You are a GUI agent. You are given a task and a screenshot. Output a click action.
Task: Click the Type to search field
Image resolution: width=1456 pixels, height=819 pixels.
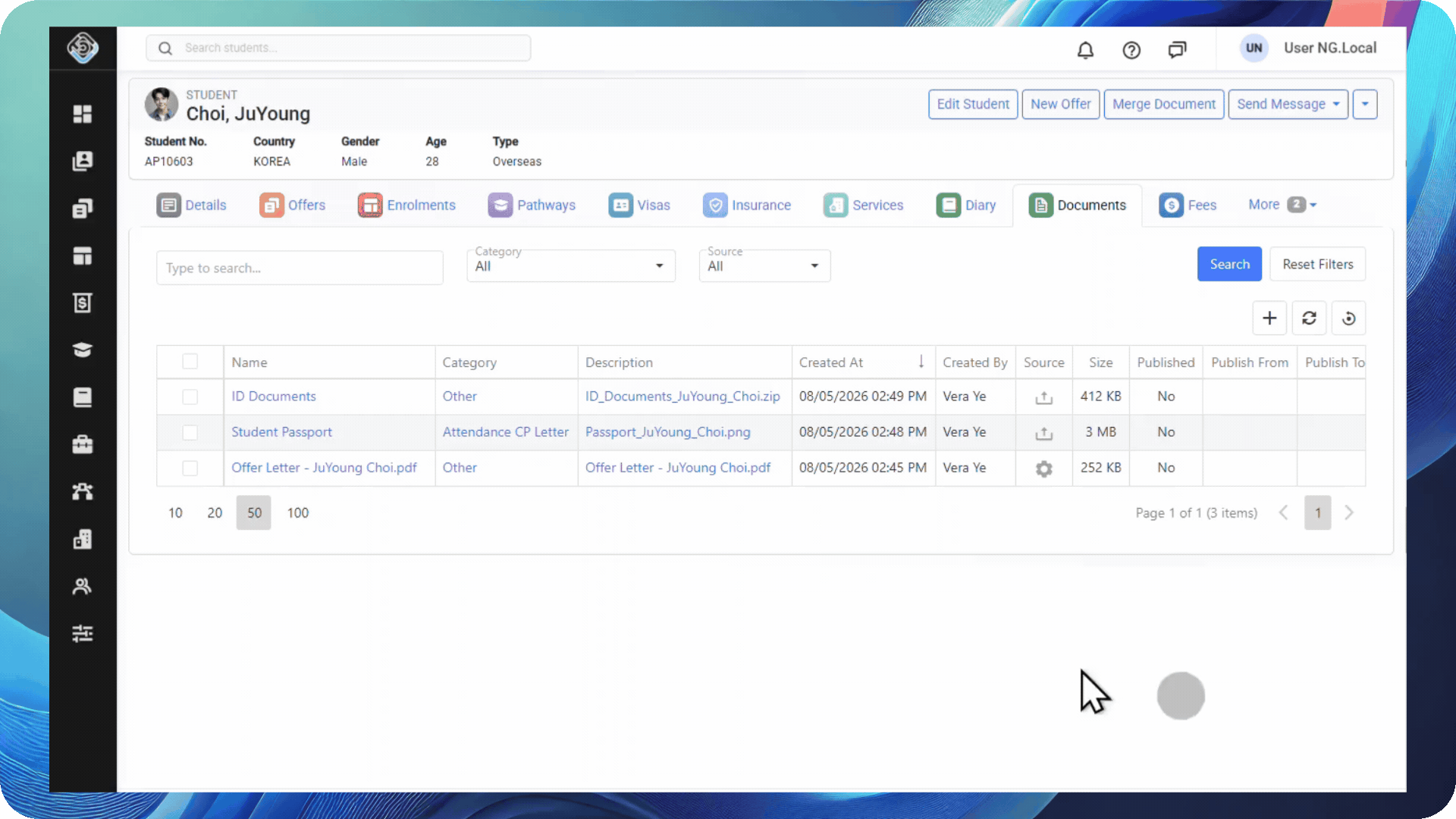300,268
